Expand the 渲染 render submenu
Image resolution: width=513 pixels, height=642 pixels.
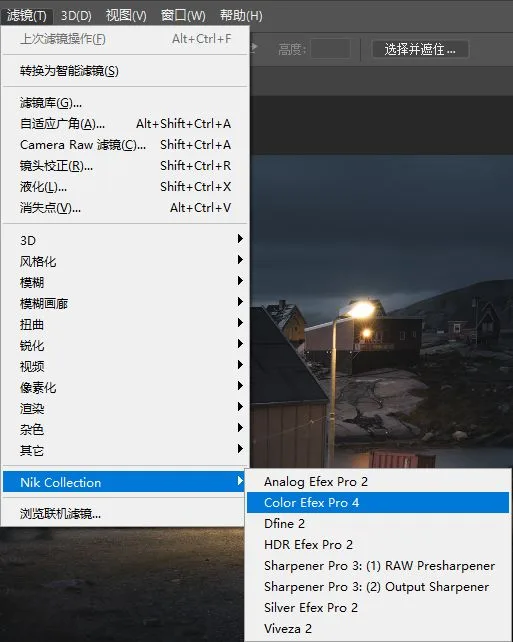[x=125, y=408]
